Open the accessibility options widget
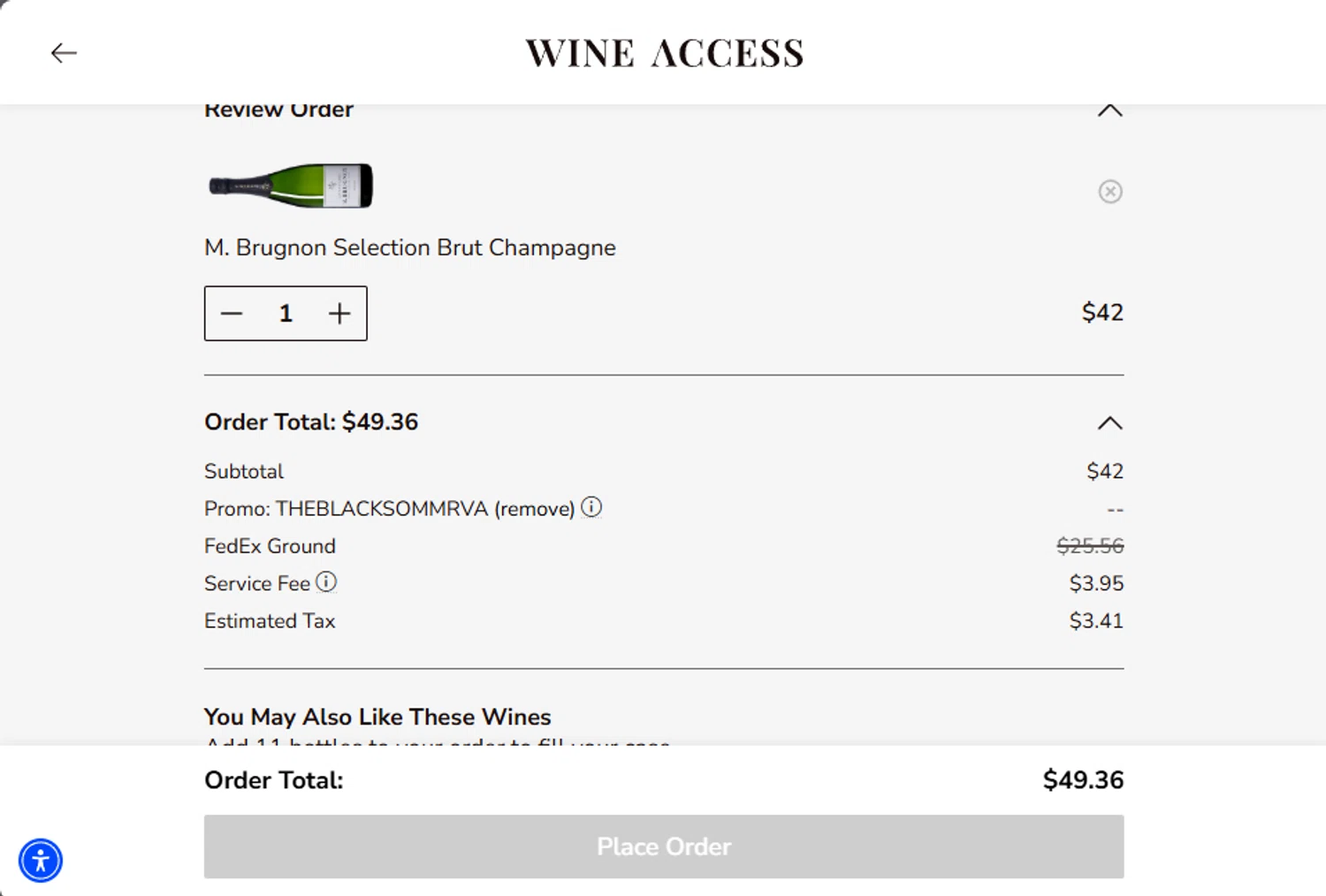The height and width of the screenshot is (896, 1326). click(x=41, y=861)
